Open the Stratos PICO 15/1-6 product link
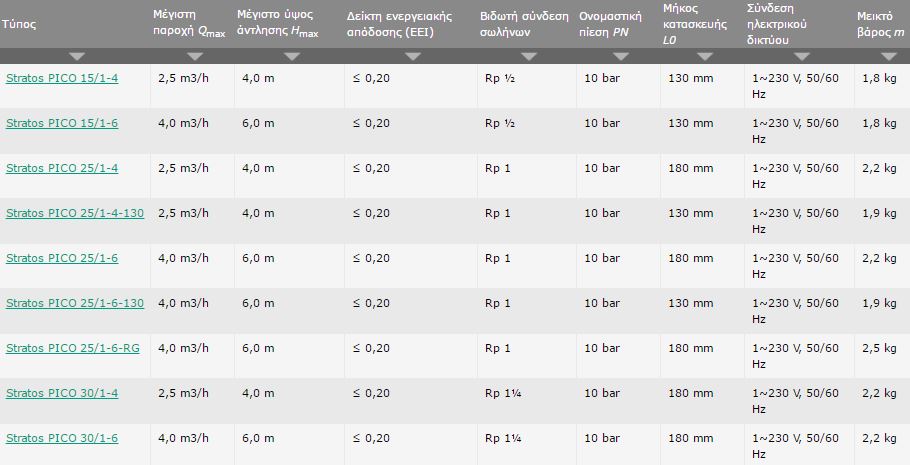This screenshot has width=910, height=465. pyautogui.click(x=62, y=123)
